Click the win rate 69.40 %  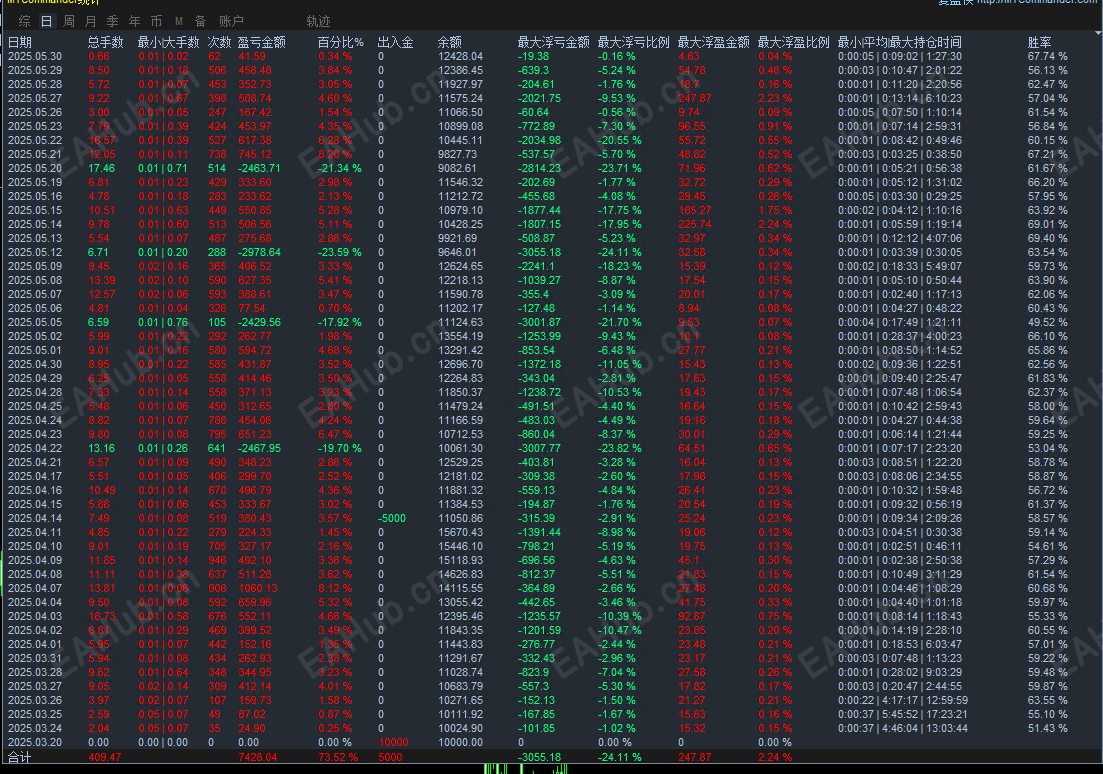1047,238
